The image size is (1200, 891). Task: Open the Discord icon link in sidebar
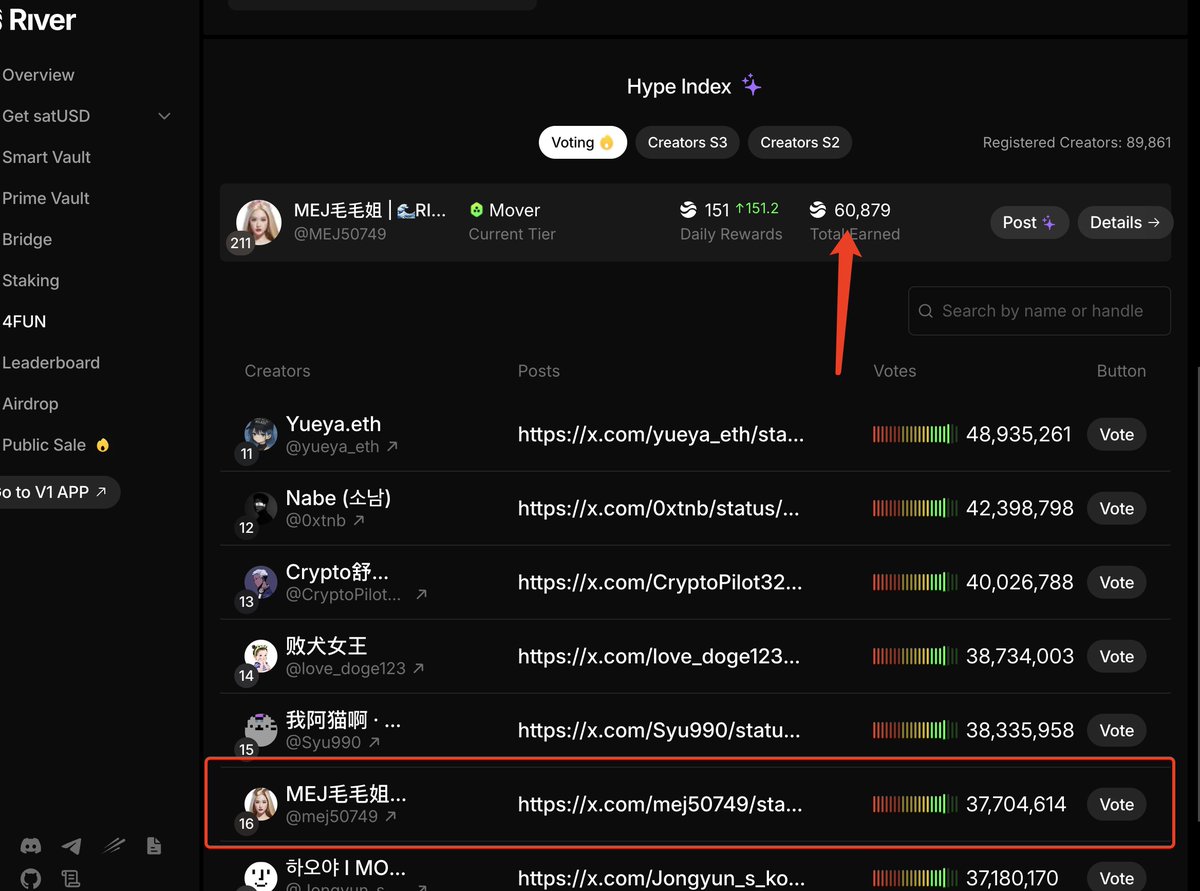click(30, 846)
